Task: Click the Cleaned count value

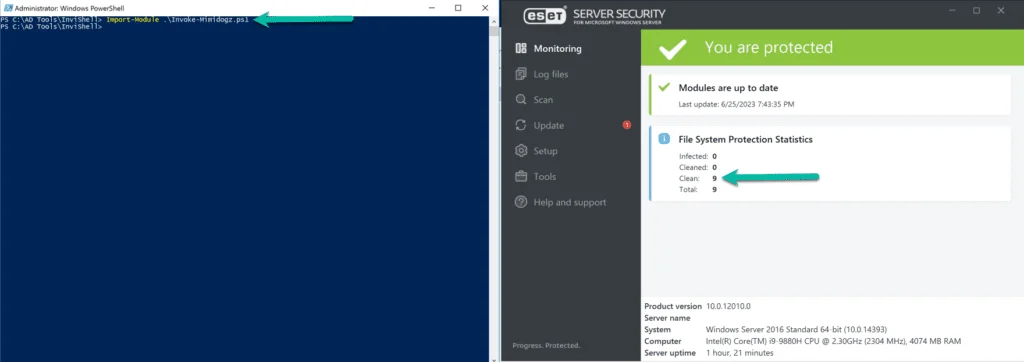Action: (714, 167)
